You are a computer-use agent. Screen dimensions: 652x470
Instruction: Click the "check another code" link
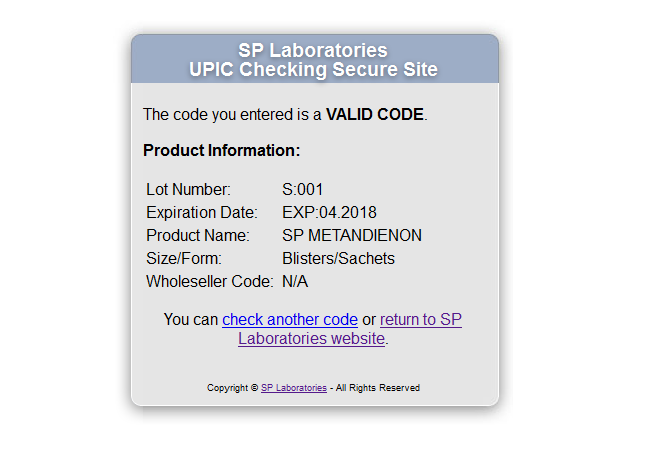pos(290,320)
